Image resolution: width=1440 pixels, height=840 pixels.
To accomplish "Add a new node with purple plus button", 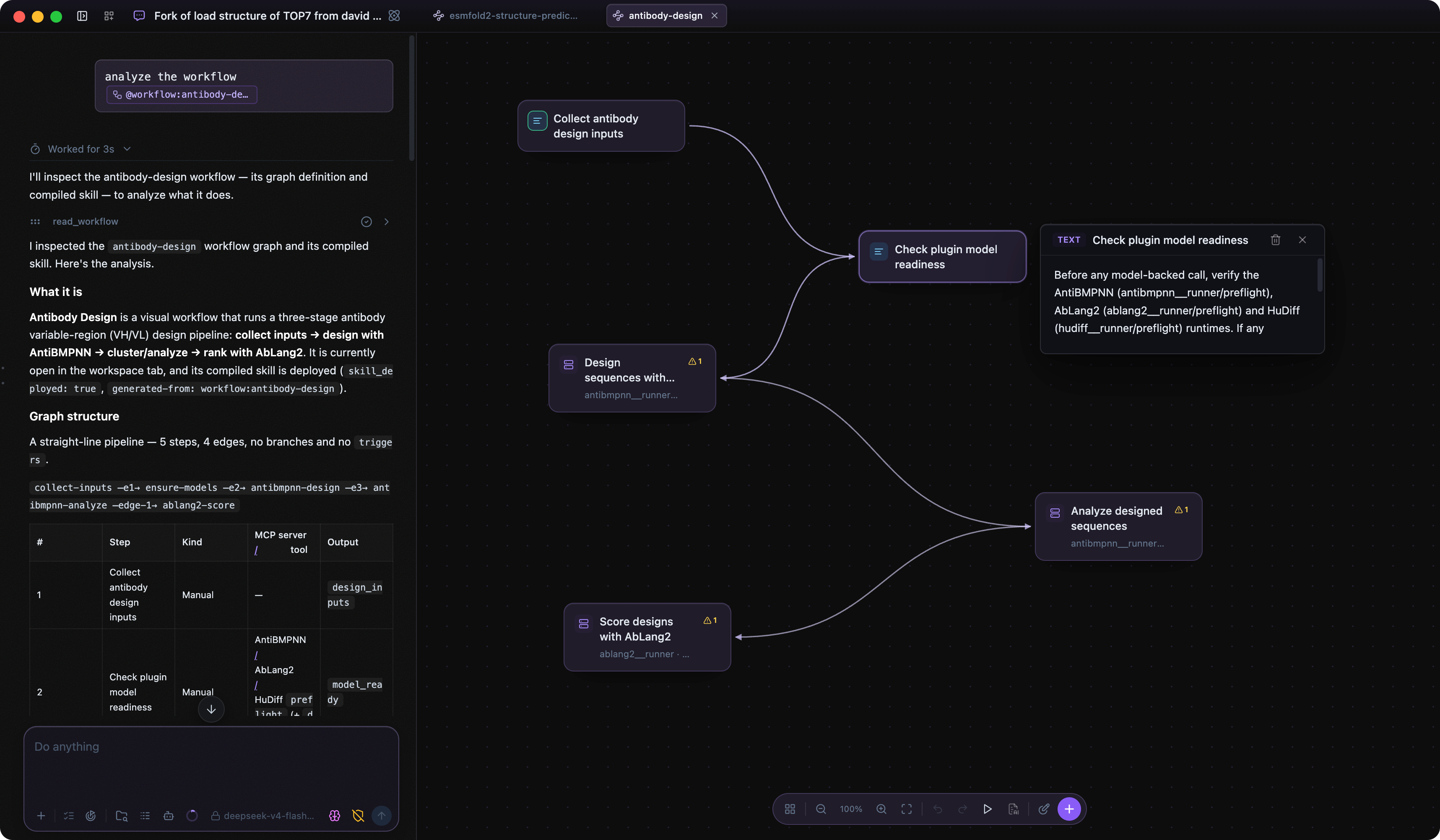I will pos(1069,809).
